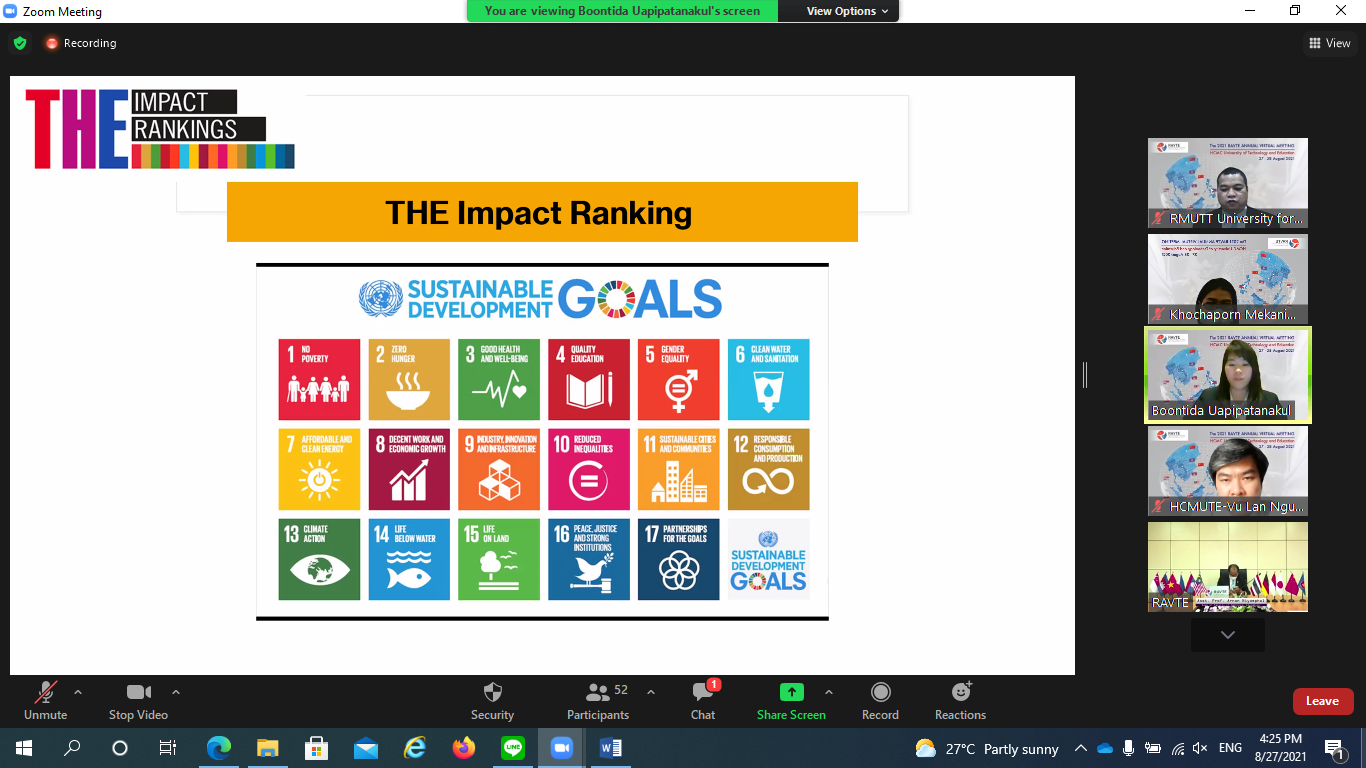Unmute the microphone
The width and height of the screenshot is (1366, 768).
(x=45, y=700)
